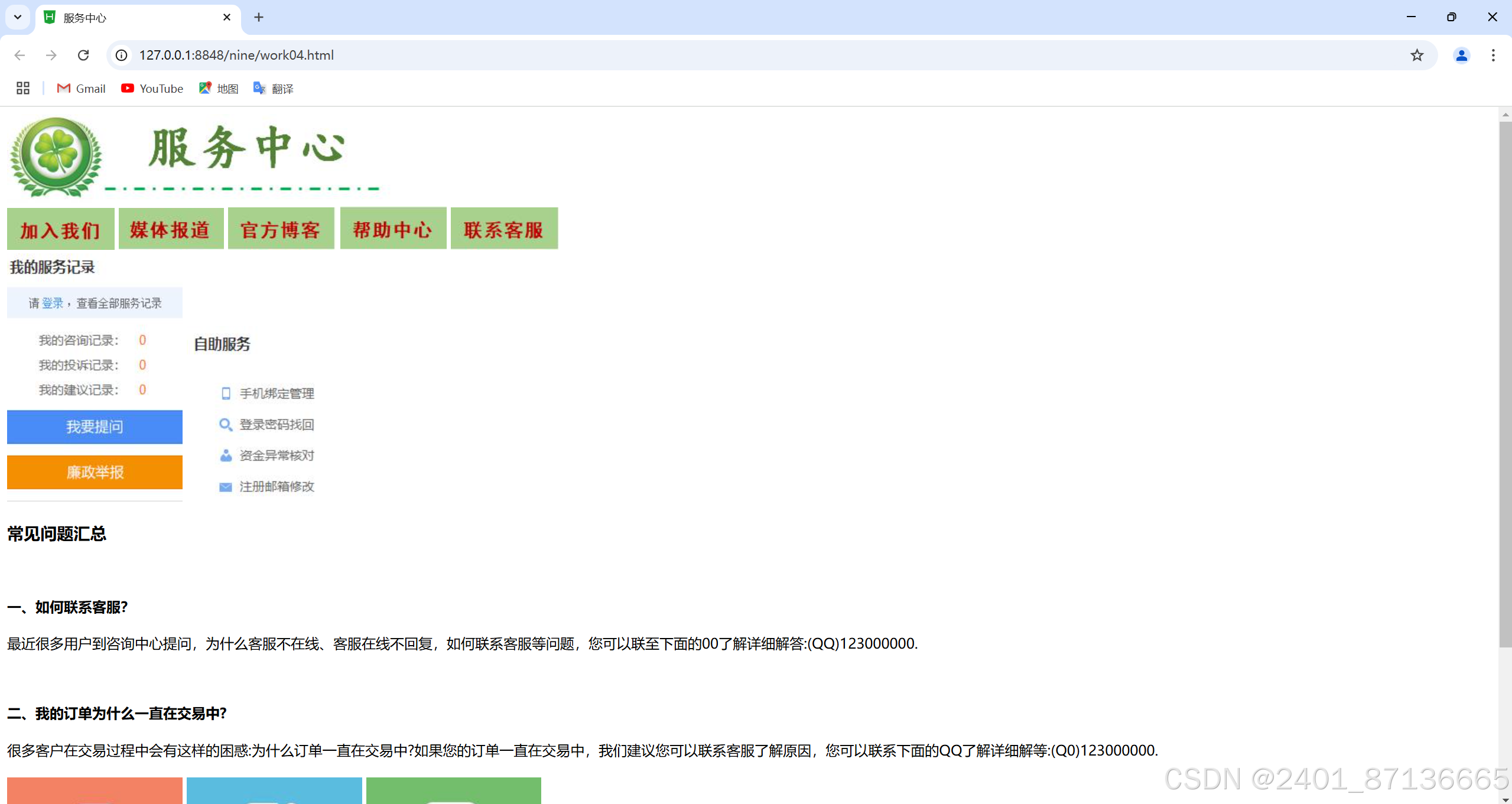1512x804 pixels.
Task: Click the browser reload icon
Action: 83,55
